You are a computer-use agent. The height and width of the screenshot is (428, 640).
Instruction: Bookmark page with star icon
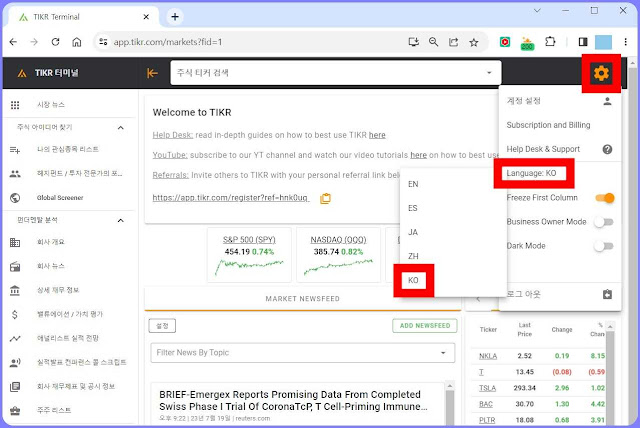(x=473, y=42)
